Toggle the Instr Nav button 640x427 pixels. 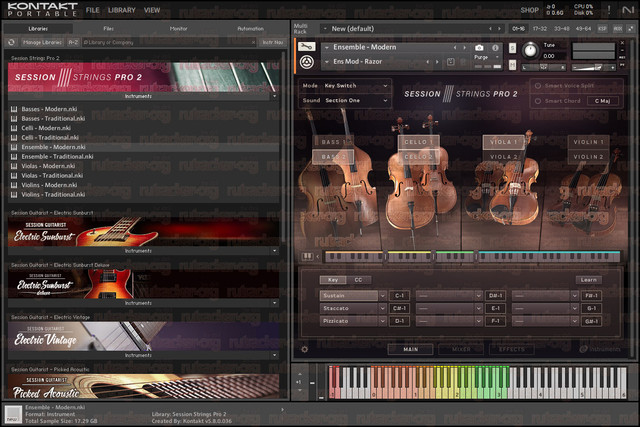pyautogui.click(x=273, y=42)
